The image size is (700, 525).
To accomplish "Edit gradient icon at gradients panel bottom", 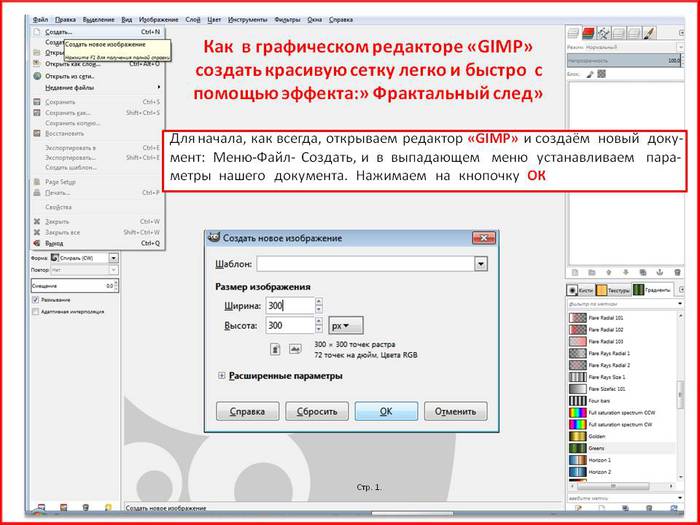I will pos(579,508).
